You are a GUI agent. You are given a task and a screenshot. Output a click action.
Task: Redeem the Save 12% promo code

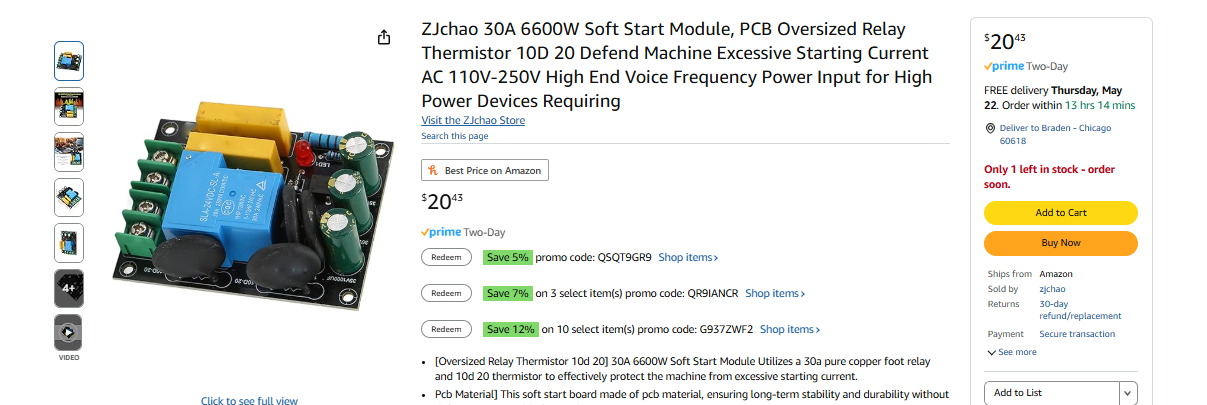446,329
